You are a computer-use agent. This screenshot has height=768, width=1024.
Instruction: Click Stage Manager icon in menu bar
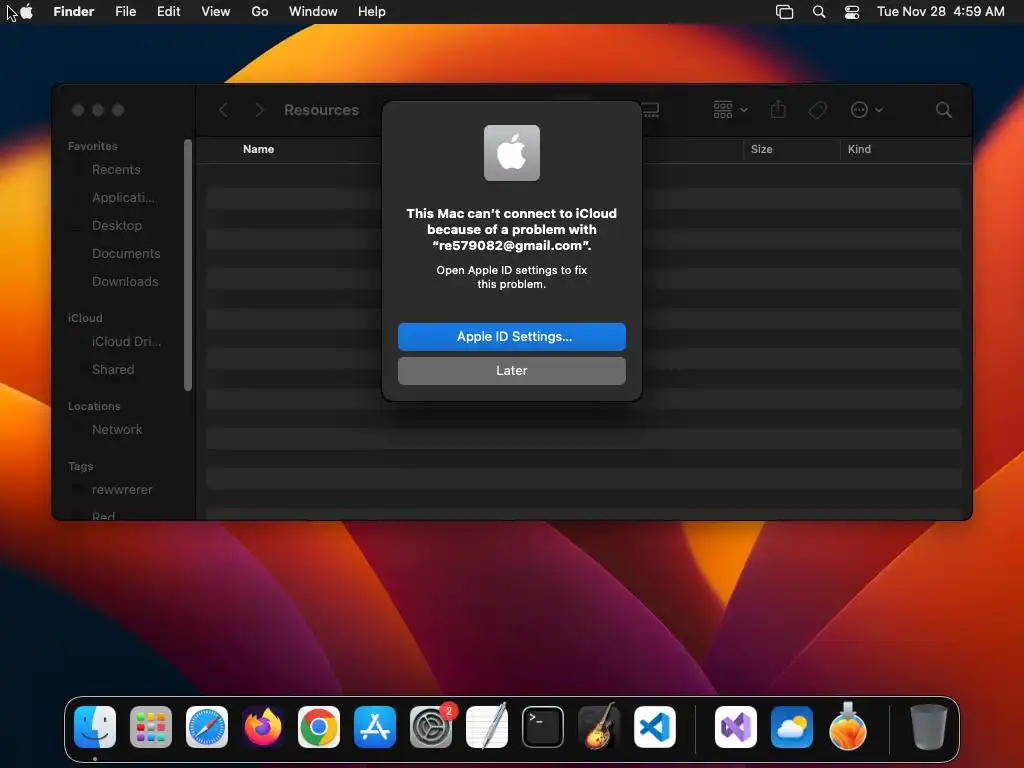coord(784,12)
